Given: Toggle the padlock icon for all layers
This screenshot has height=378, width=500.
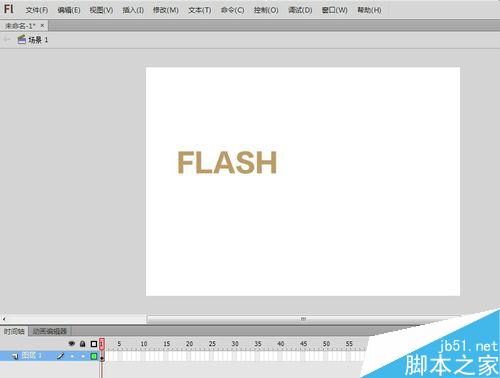Looking at the screenshot, I should coord(83,344).
